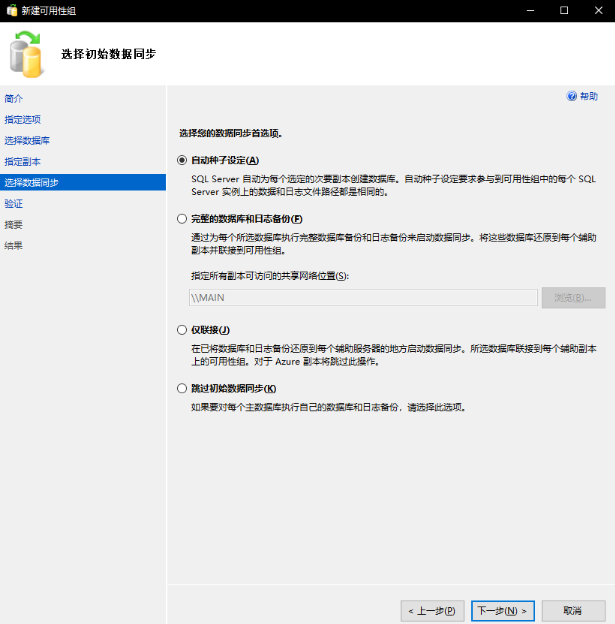
Task: Click the availability group wizard header icon
Action: (28, 53)
